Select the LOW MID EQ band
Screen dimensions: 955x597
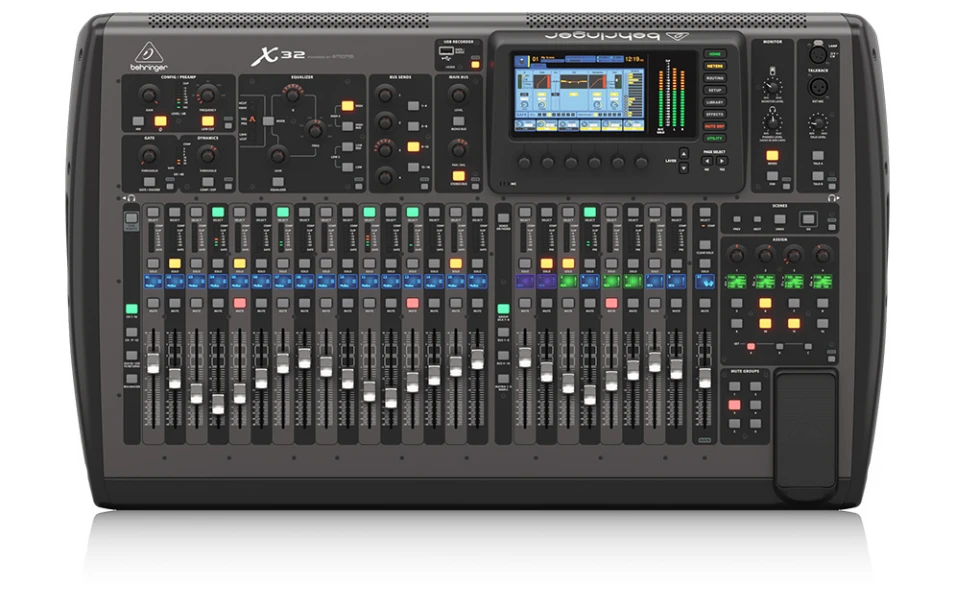point(347,147)
